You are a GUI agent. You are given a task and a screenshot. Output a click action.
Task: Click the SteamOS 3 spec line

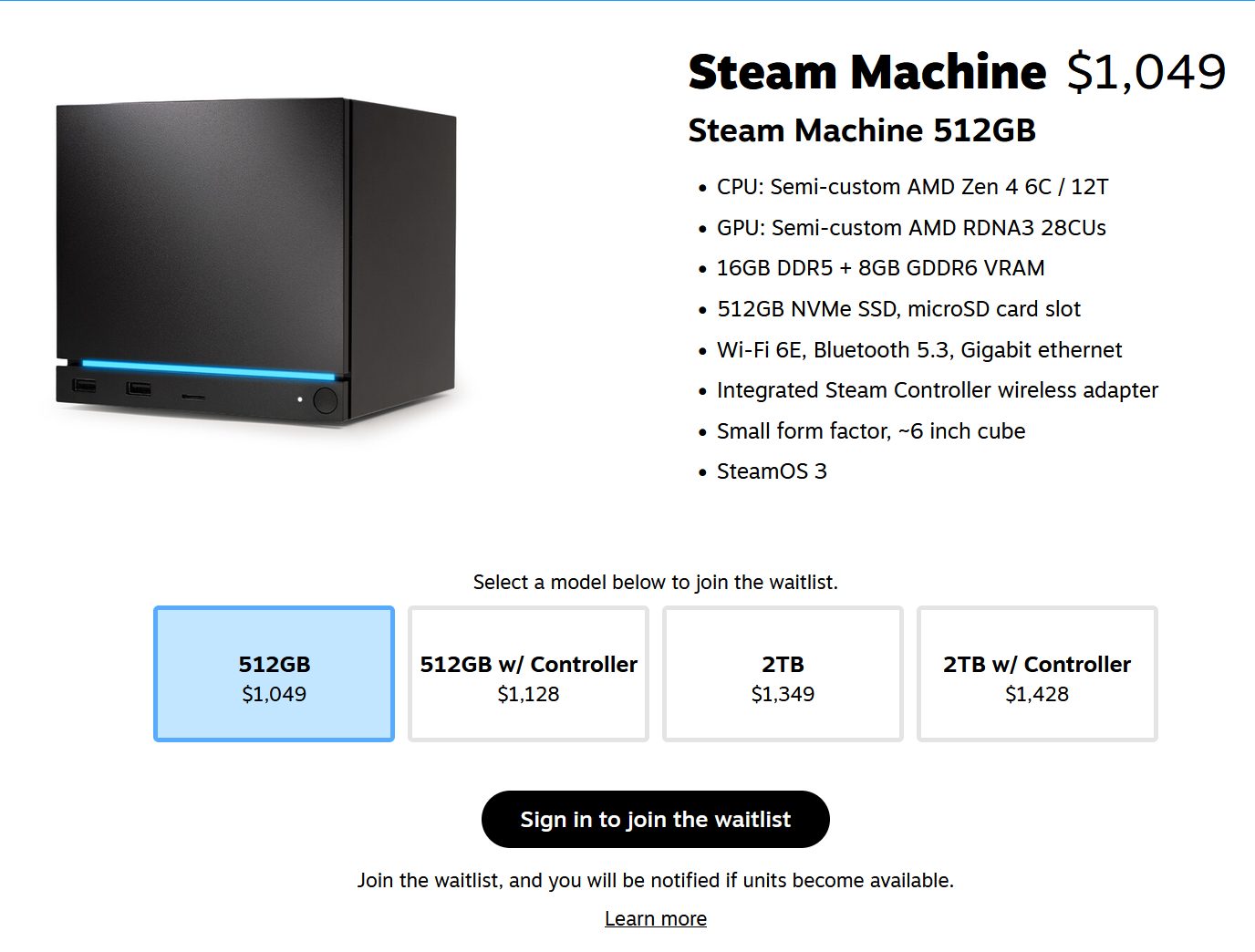tap(772, 471)
